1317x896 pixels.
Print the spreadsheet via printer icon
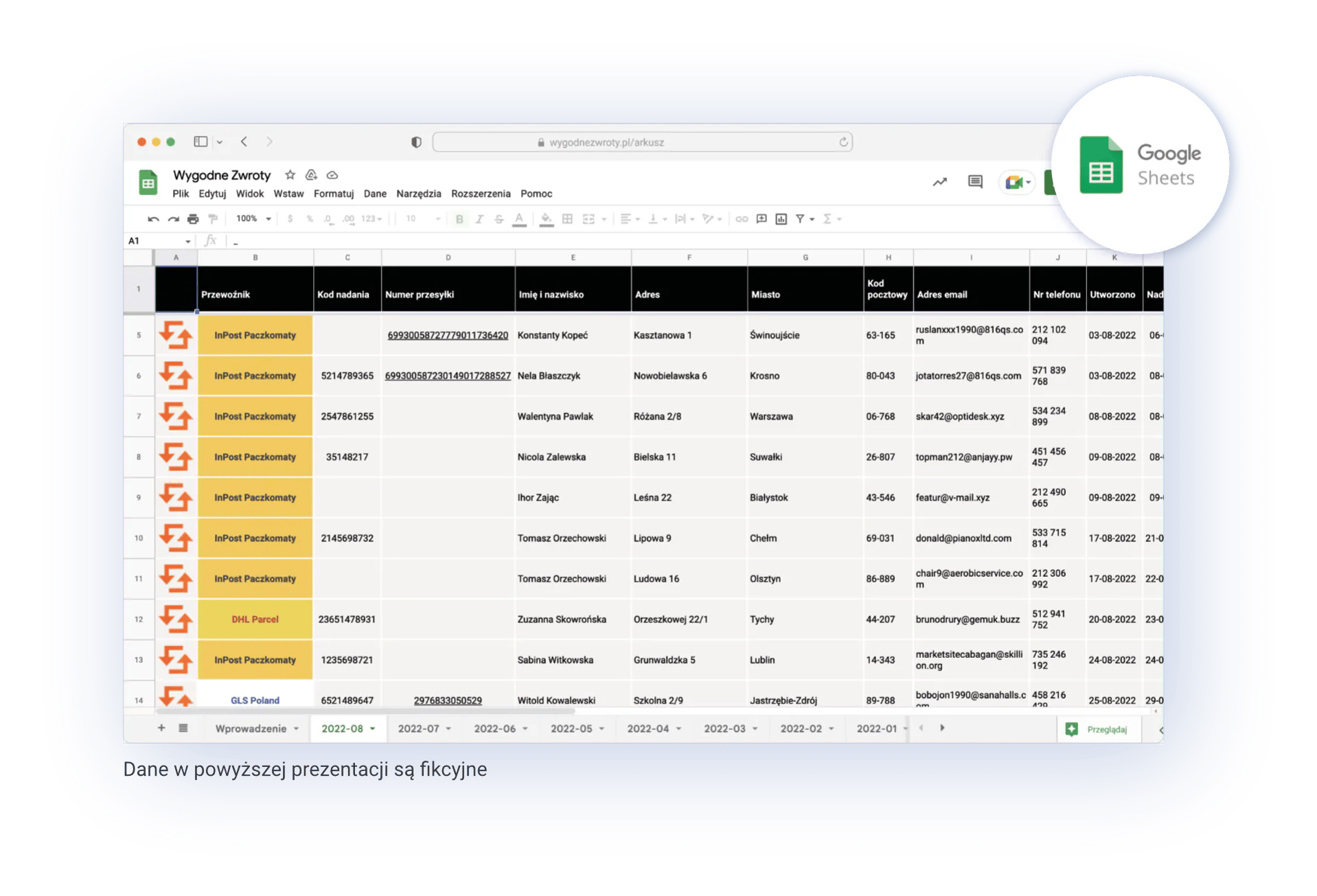193,219
